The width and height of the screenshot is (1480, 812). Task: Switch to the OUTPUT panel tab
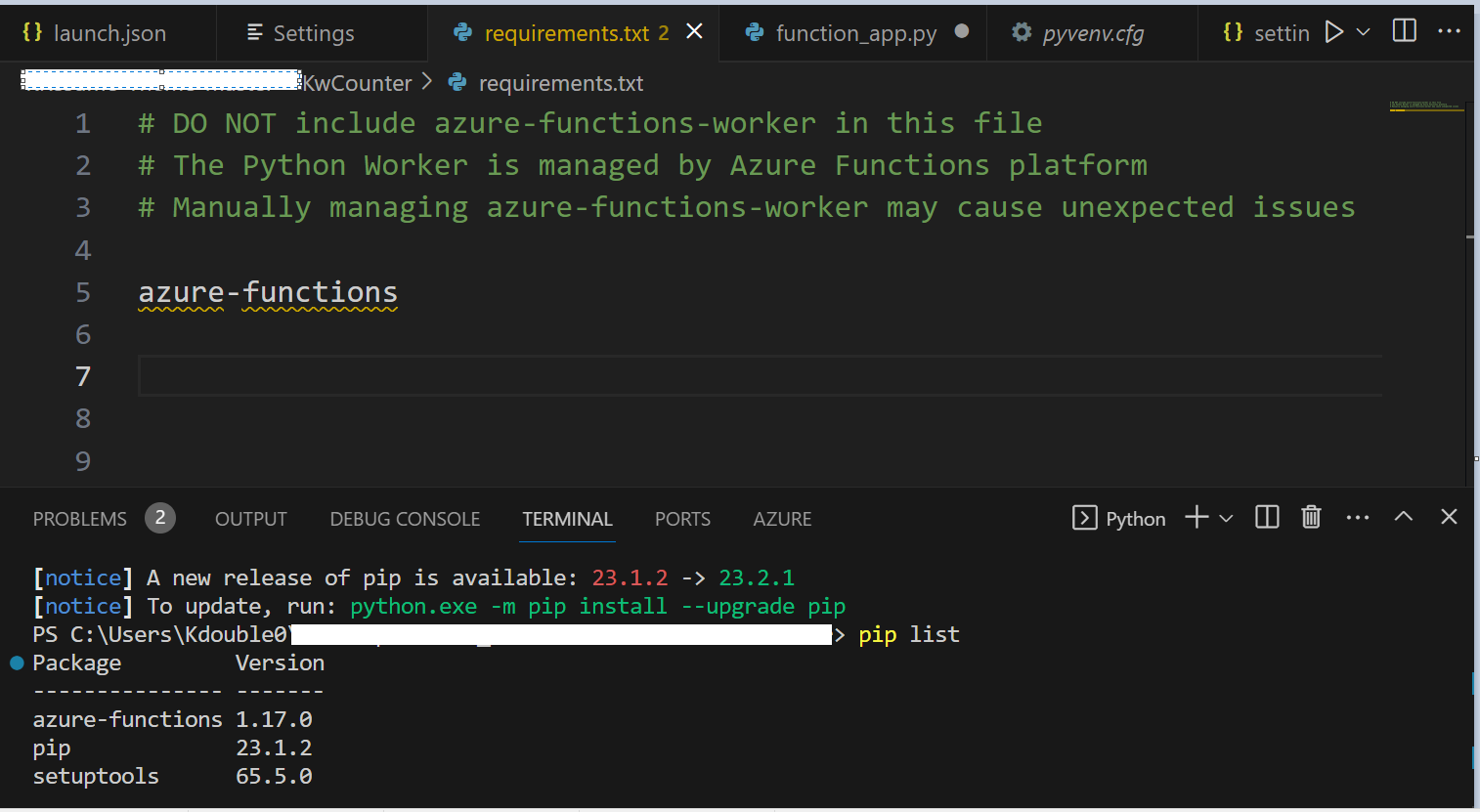[251, 519]
